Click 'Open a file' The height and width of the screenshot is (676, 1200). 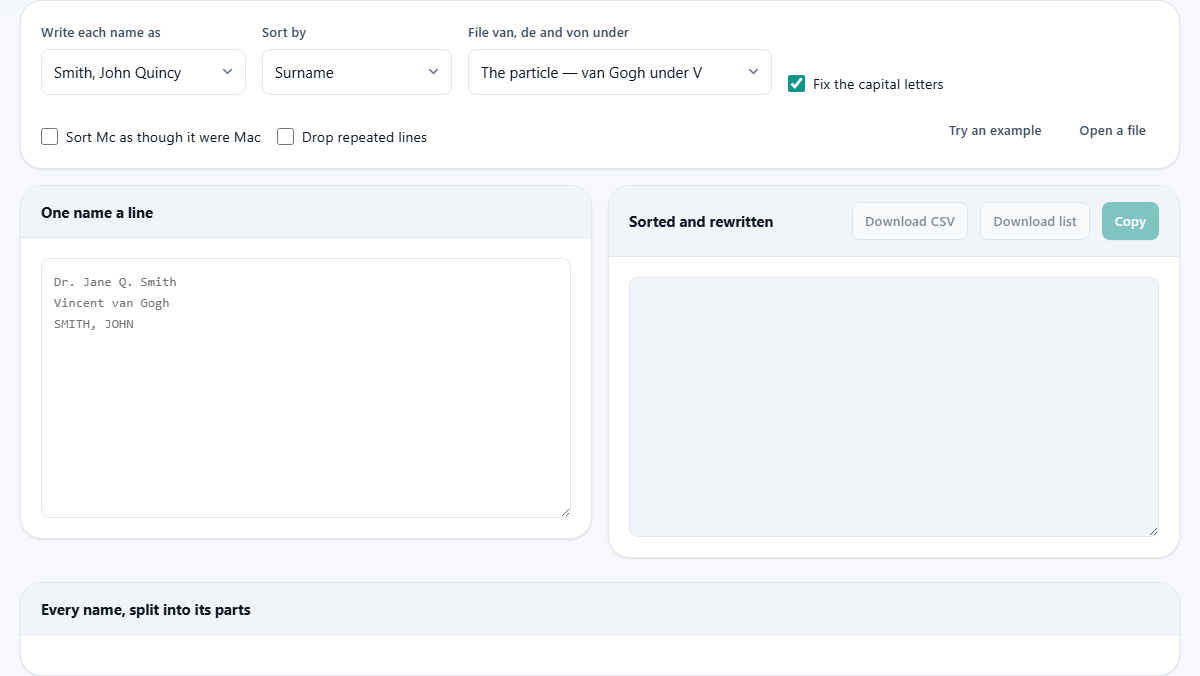click(1112, 131)
